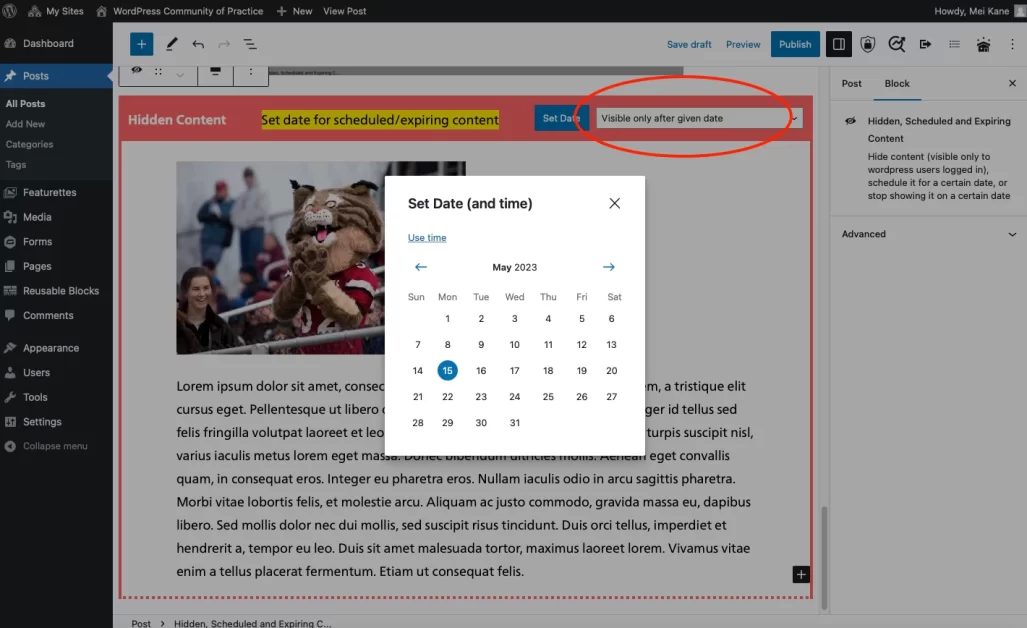
Task: Click the black add block plus button
Action: [x=801, y=575]
